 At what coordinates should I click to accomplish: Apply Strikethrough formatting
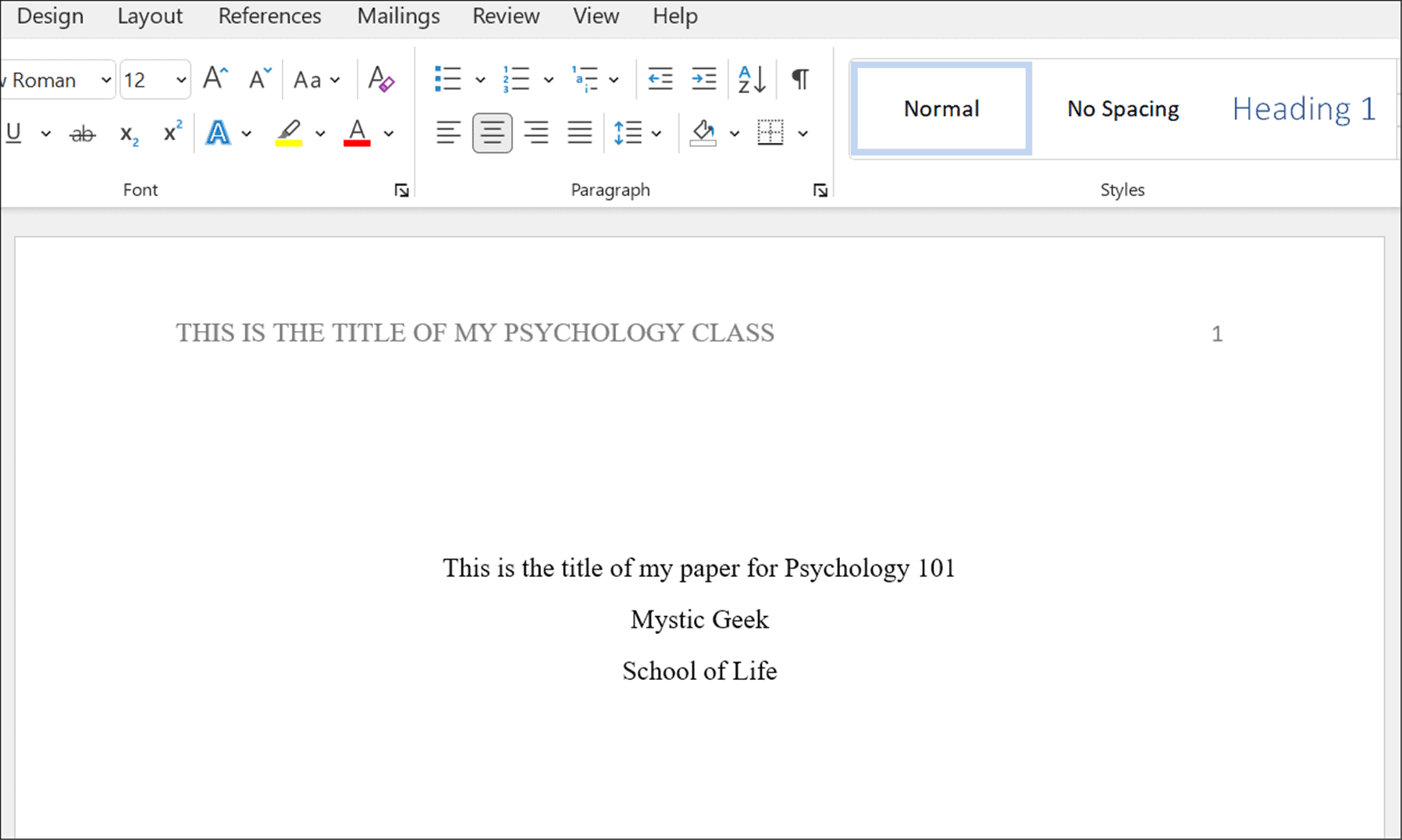(x=82, y=133)
